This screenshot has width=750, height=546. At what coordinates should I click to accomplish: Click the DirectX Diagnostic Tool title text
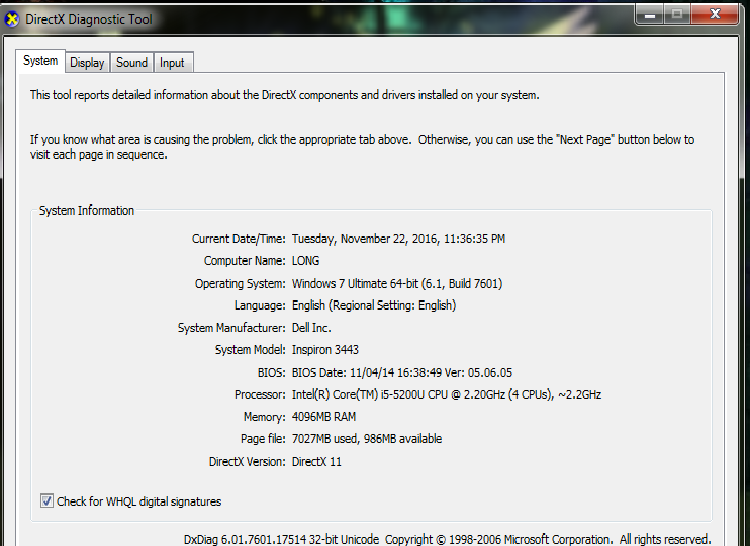coord(88,20)
